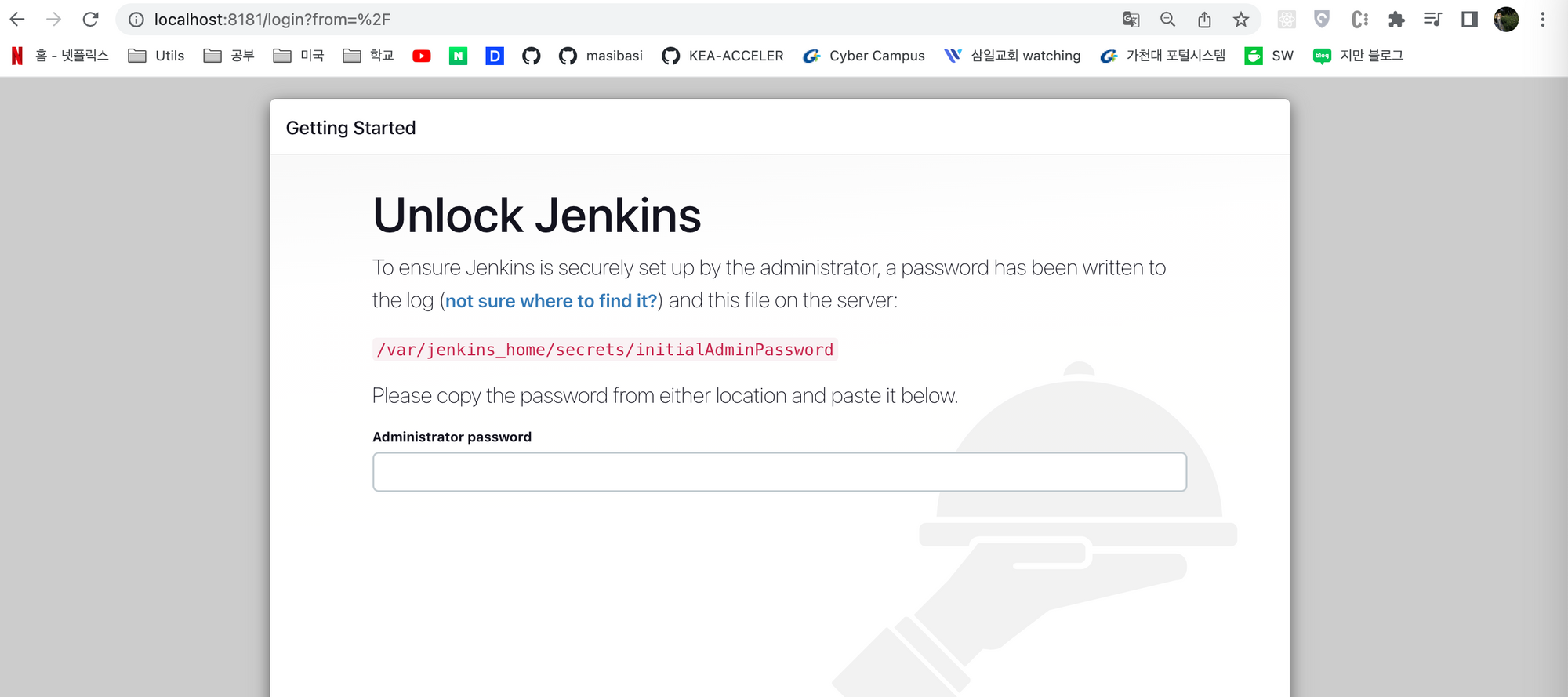Screen dimensions: 1568x697
Task: Expand the 학교 bookmark folder
Action: [368, 56]
